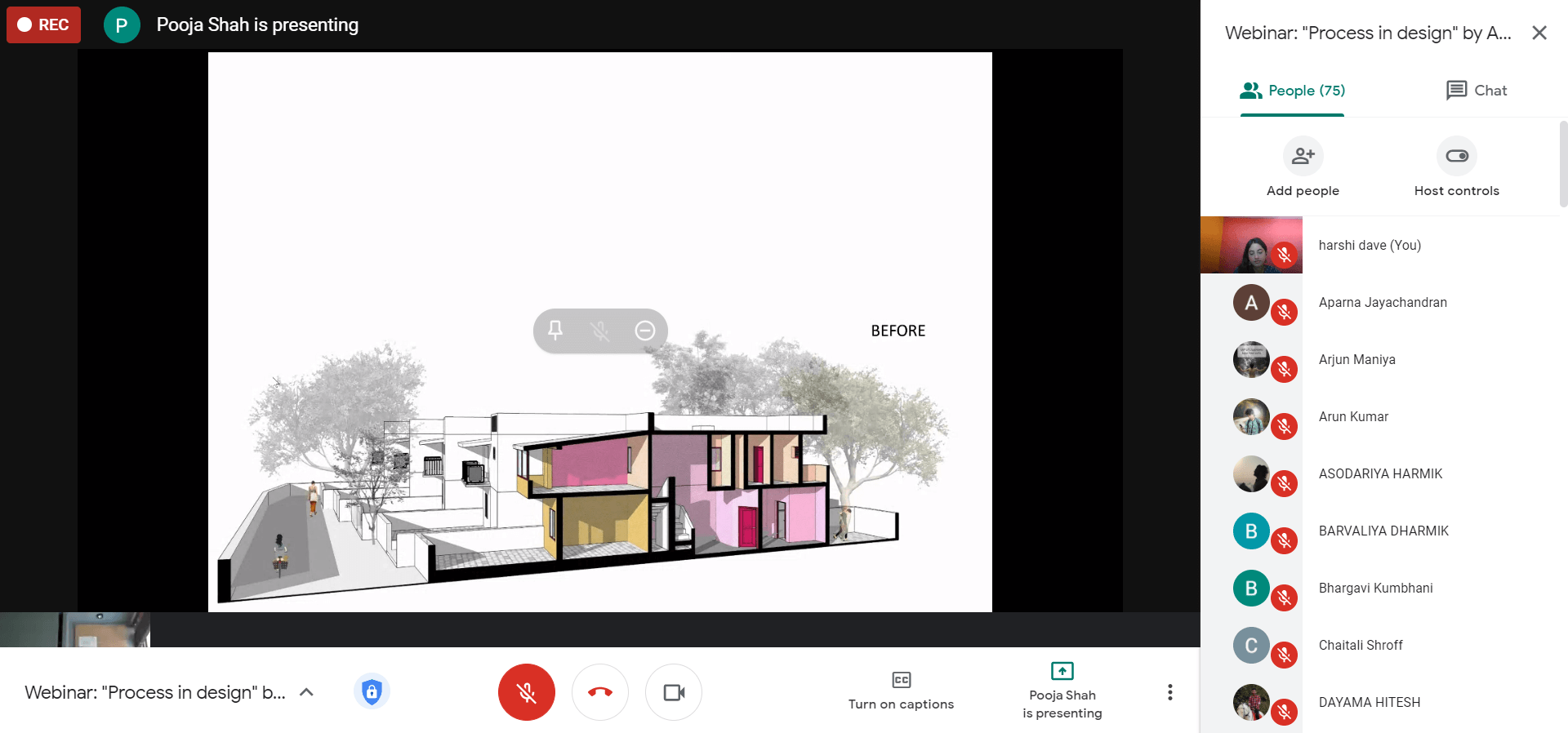Image resolution: width=1568 pixels, height=733 pixels.
Task: Turn on captions
Action: [x=901, y=691]
